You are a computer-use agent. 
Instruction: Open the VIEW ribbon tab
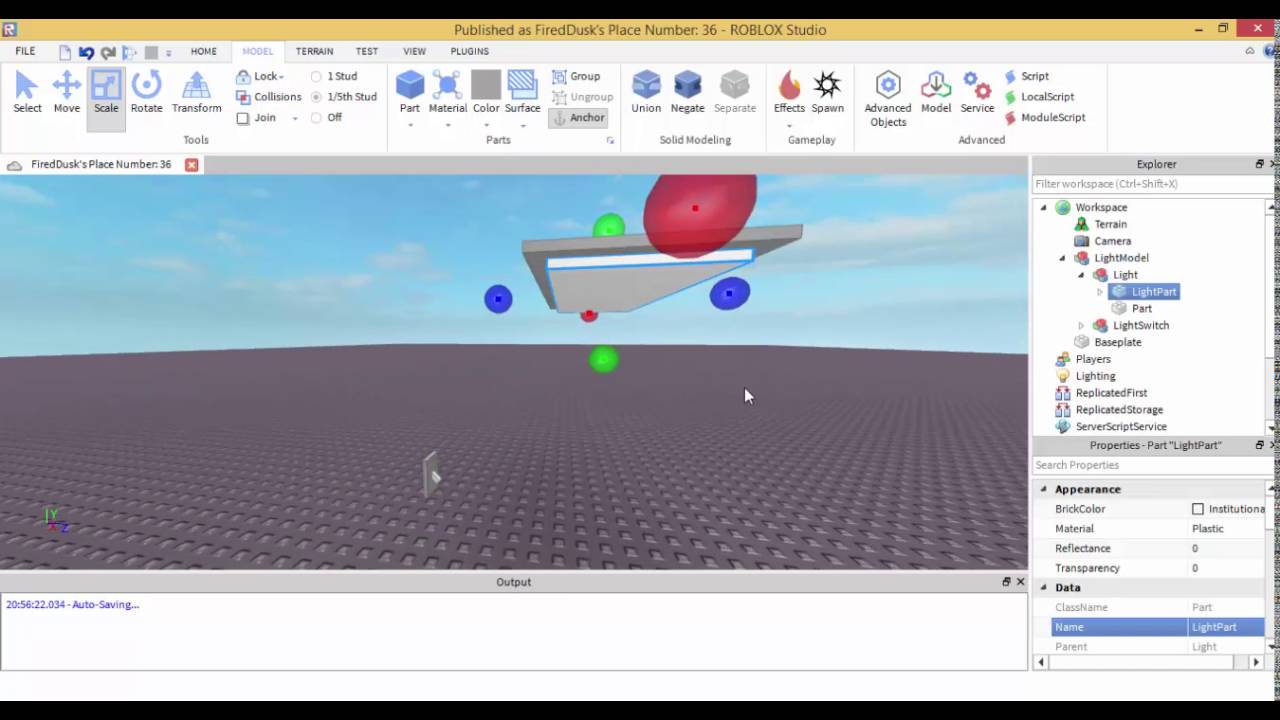pos(414,51)
